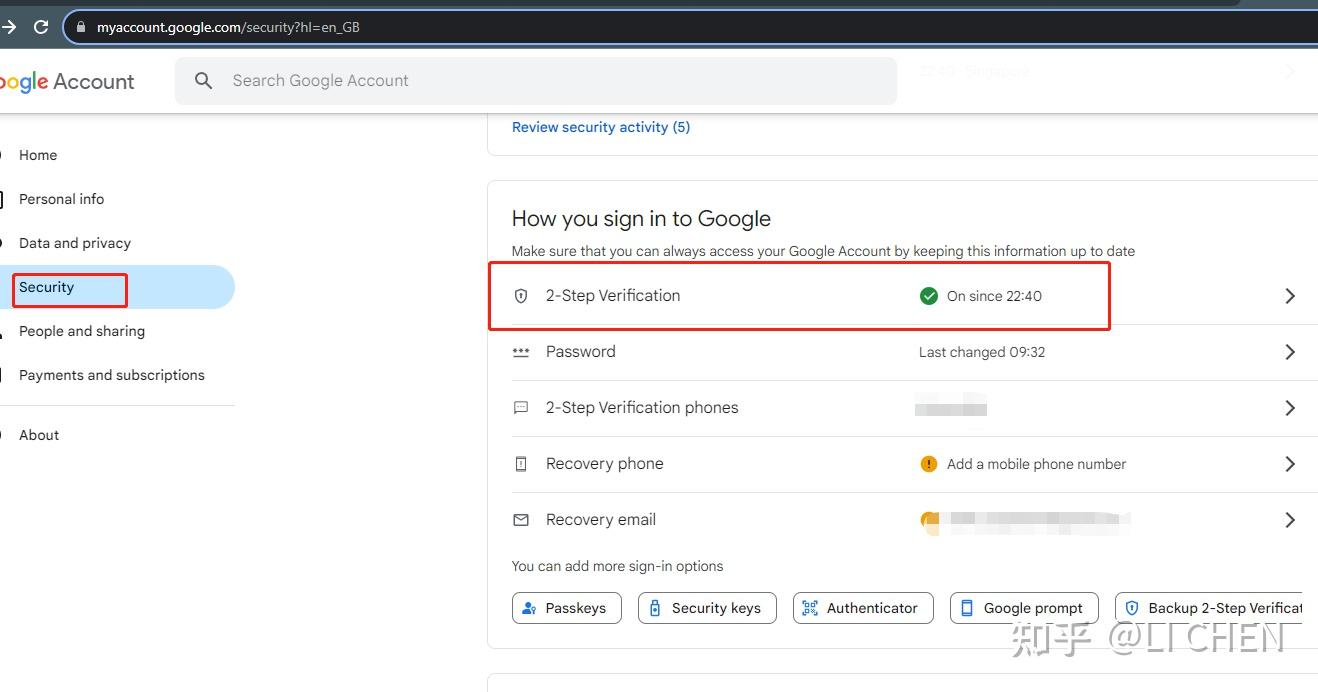Select the 2-Step Verification shield icon
Screen dimensions: 1318x692
(520, 296)
